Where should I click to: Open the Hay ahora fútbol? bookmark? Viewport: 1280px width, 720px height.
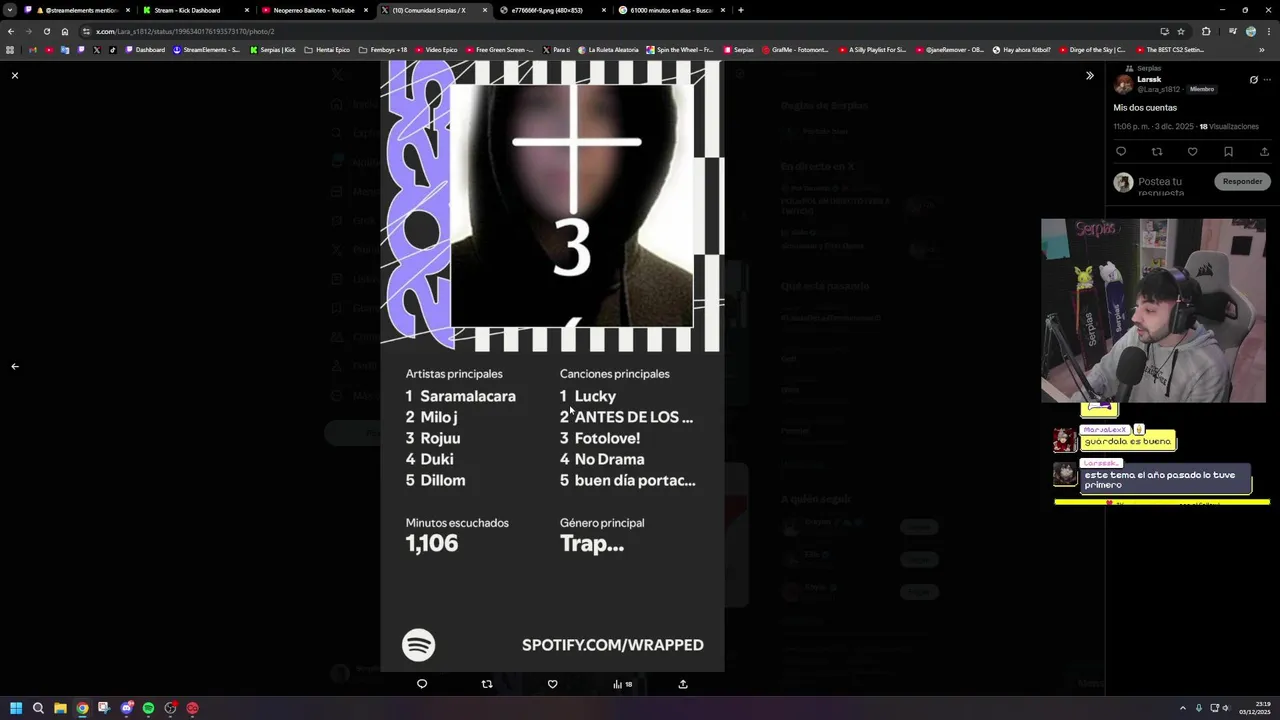click(1021, 50)
